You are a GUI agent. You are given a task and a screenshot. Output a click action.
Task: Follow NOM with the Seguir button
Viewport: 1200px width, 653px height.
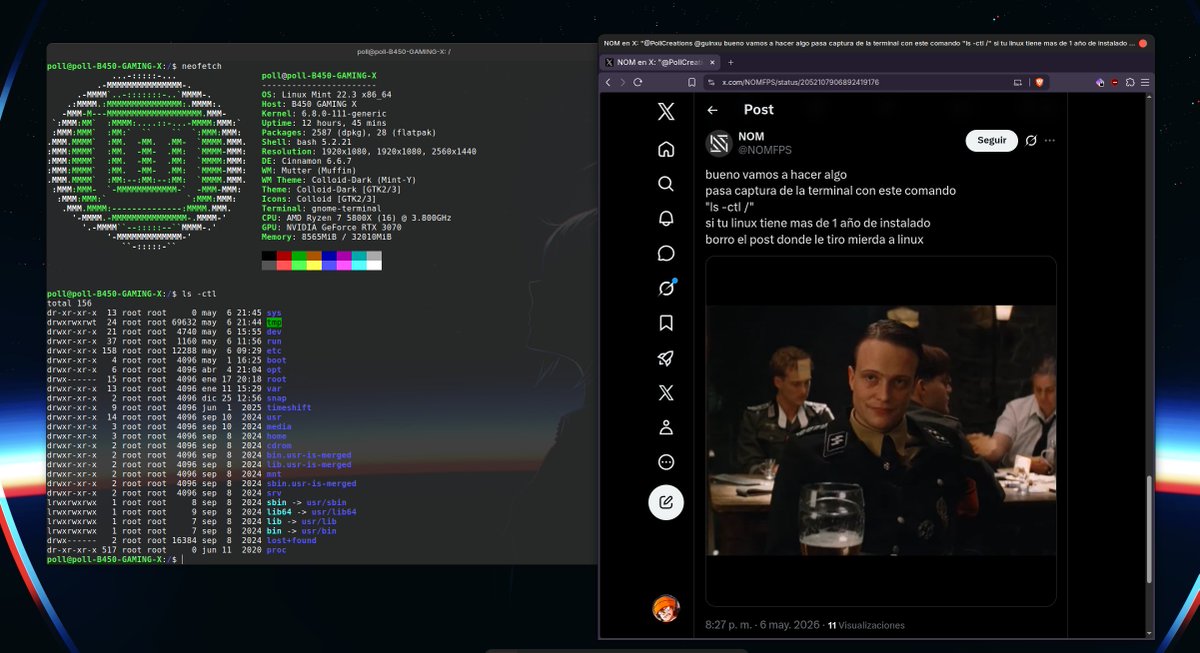pos(992,141)
